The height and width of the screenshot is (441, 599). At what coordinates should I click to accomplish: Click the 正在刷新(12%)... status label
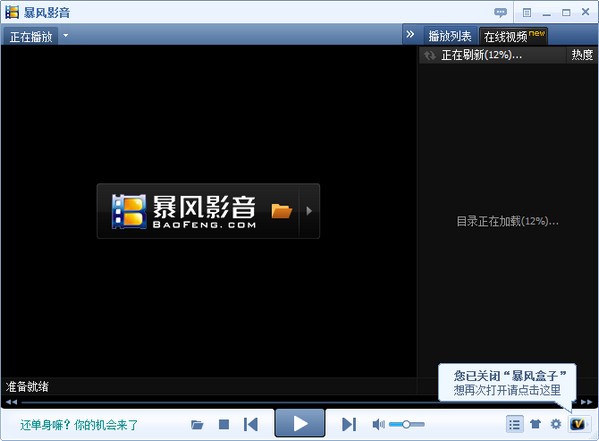(481, 55)
